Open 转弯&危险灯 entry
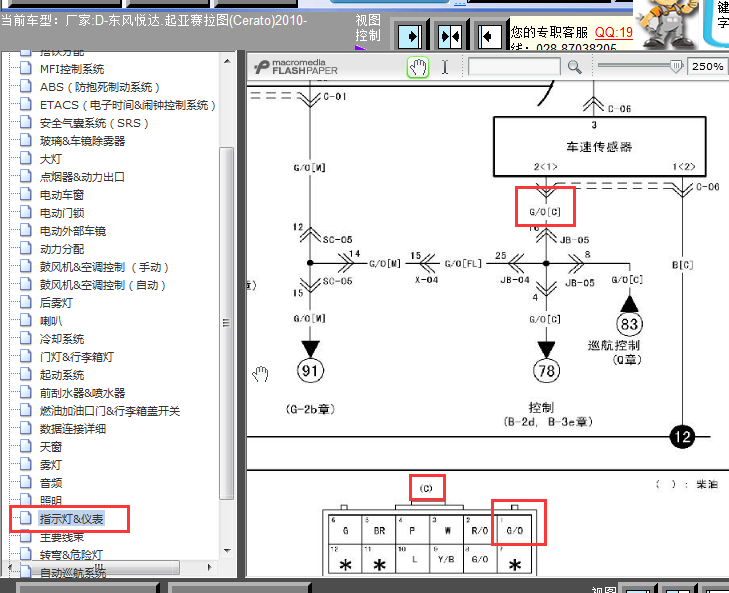The width and height of the screenshot is (729, 593). 71,555
